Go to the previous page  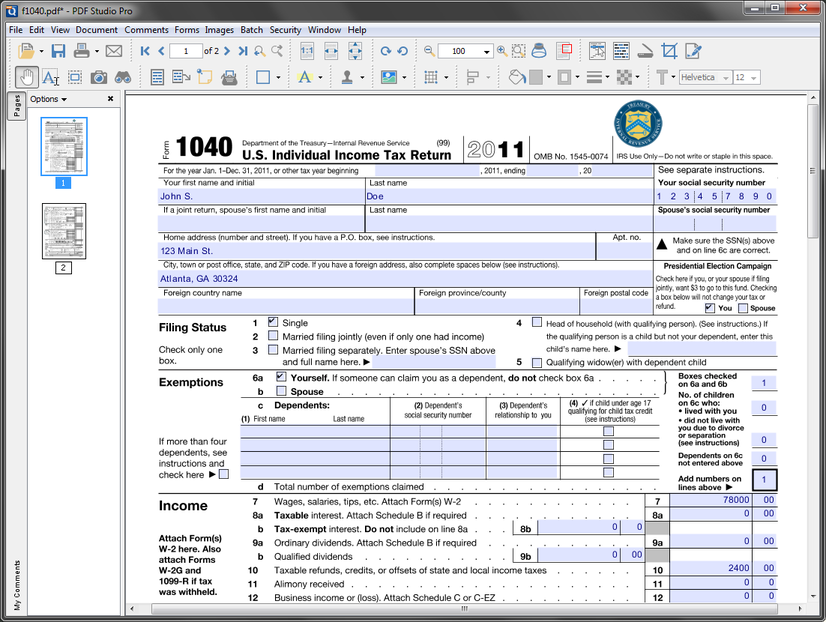pos(161,51)
